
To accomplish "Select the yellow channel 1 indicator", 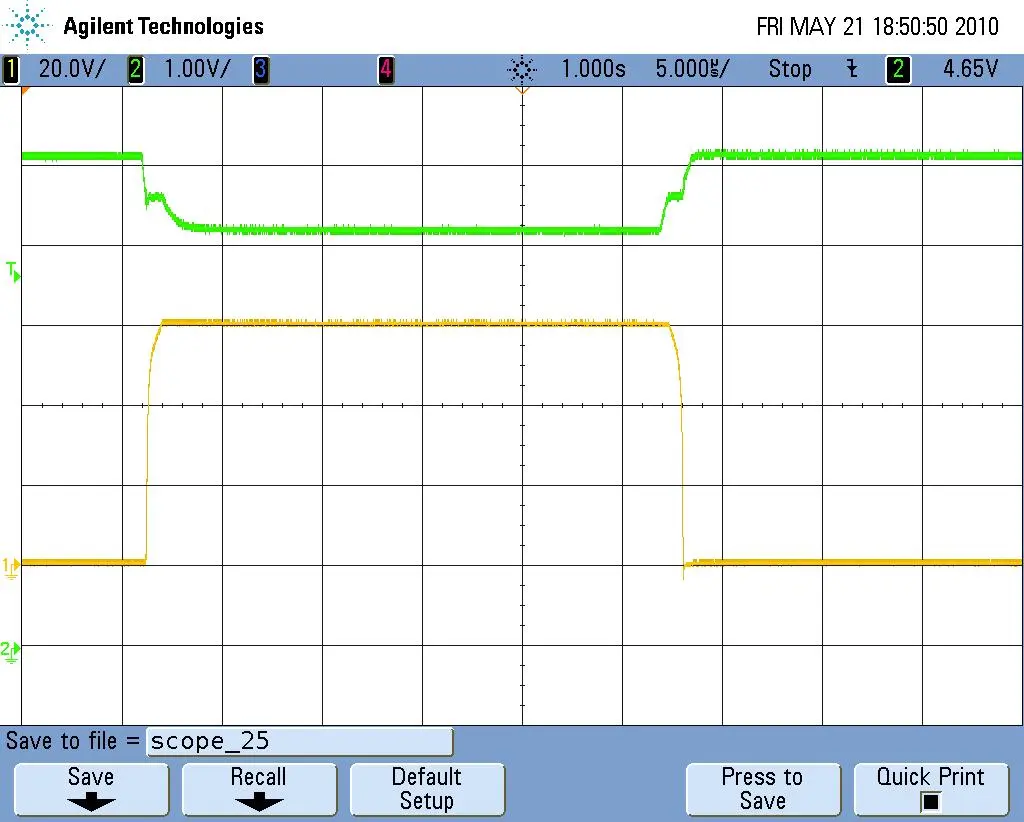I will (x=10, y=69).
